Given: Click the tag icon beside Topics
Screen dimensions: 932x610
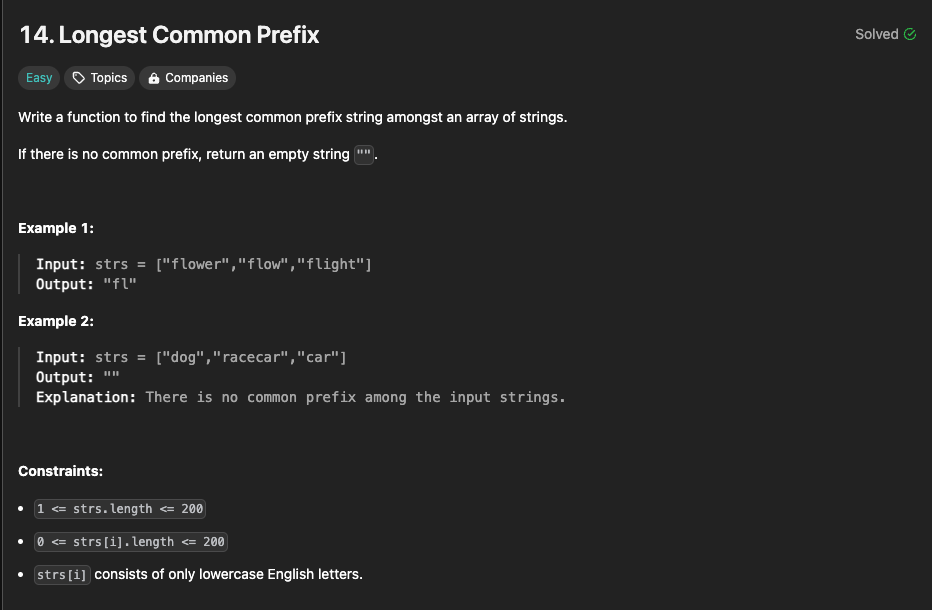Looking at the screenshot, I should 80,78.
